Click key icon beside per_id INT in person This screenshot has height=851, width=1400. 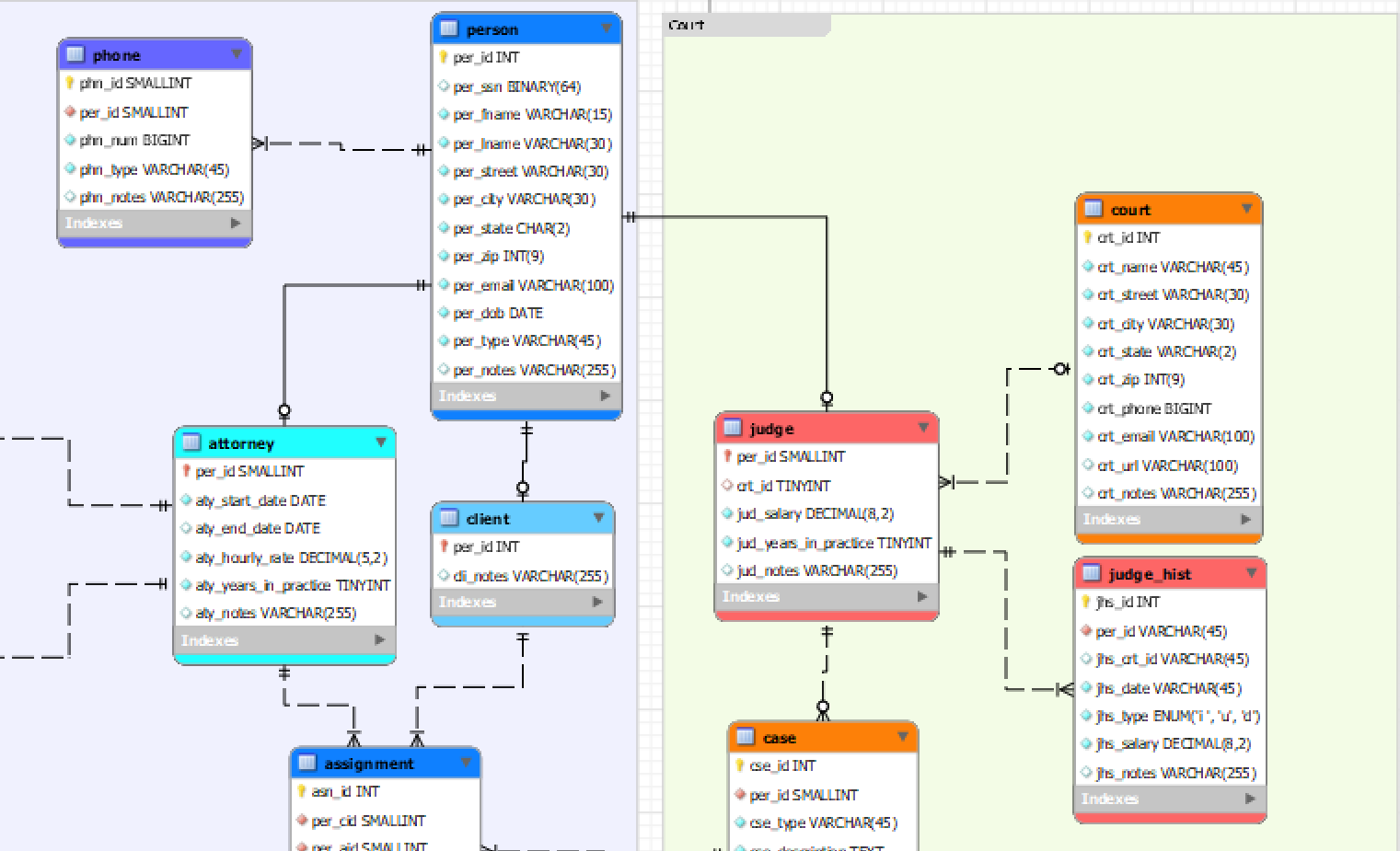[x=444, y=57]
